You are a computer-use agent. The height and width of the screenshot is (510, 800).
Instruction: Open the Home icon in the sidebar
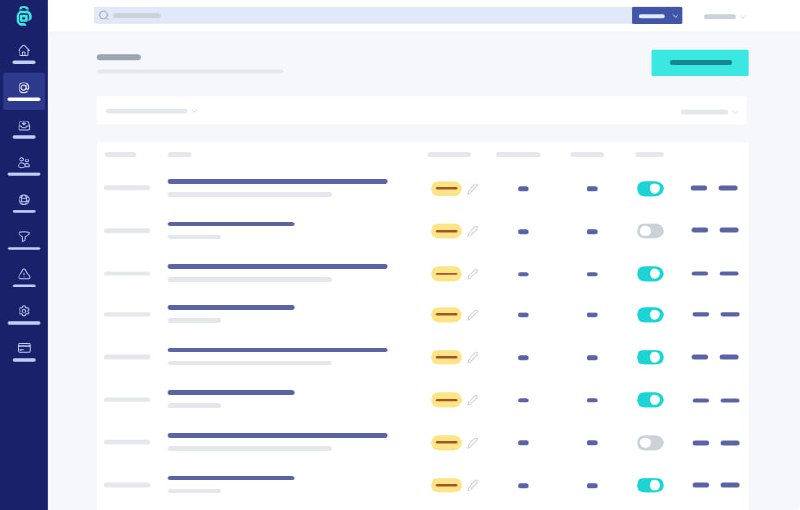(24, 51)
